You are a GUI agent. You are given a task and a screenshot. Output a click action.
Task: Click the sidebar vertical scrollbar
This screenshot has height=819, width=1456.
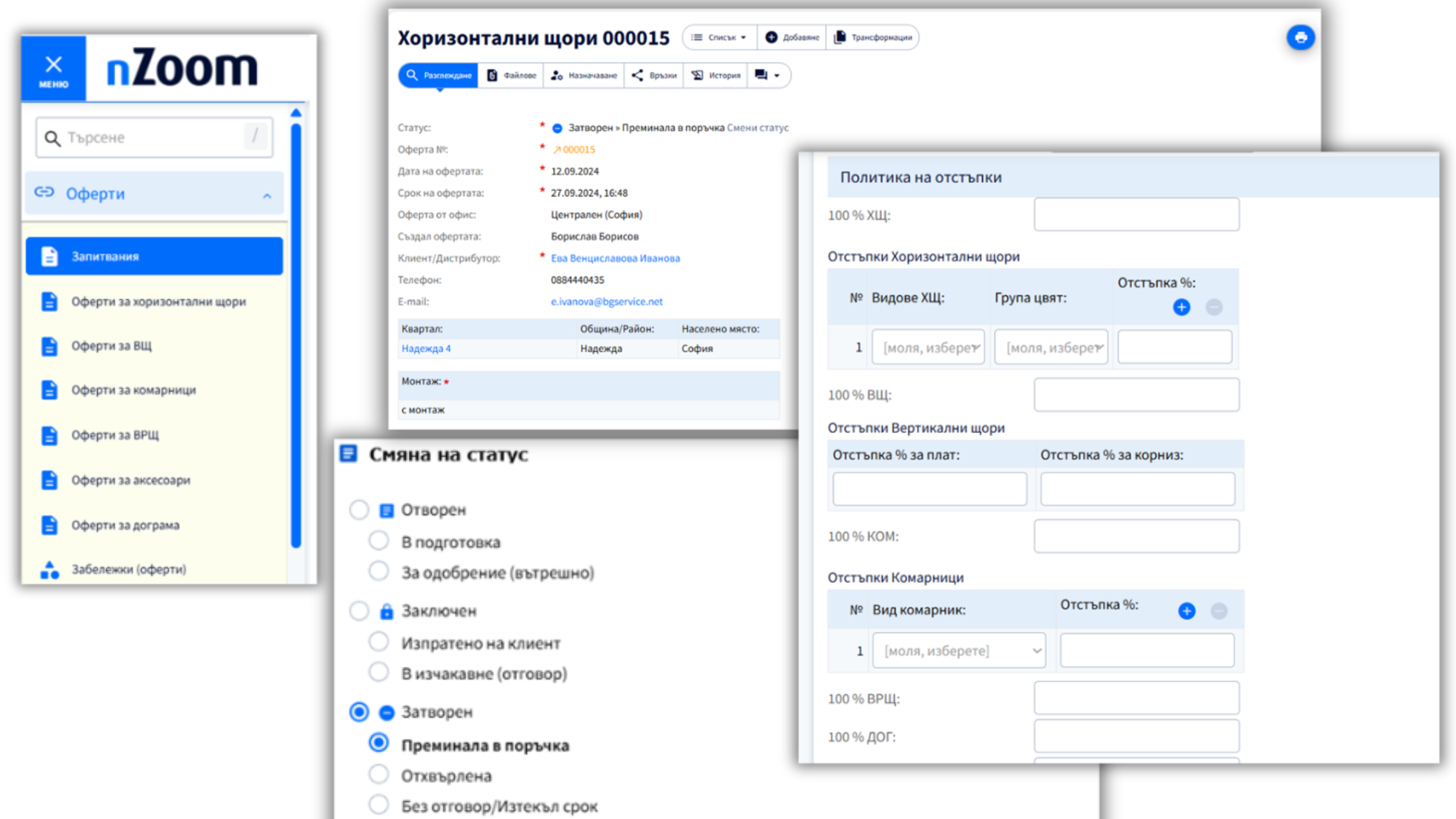(x=296, y=336)
